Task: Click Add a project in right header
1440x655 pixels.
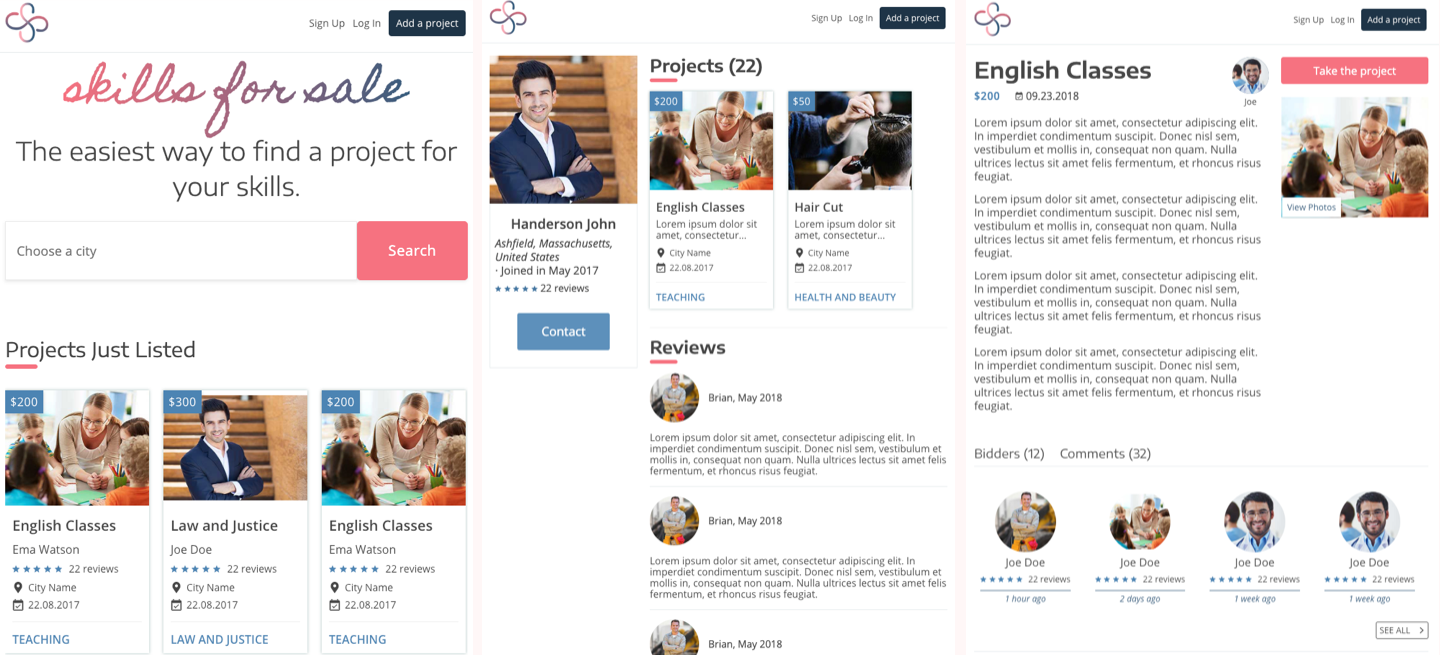Action: tap(1393, 19)
